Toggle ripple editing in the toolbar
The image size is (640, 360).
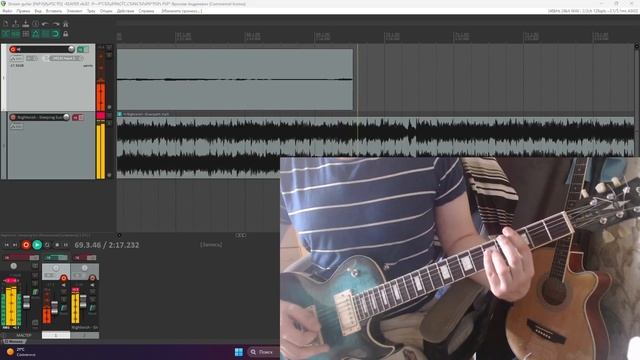coord(26,34)
